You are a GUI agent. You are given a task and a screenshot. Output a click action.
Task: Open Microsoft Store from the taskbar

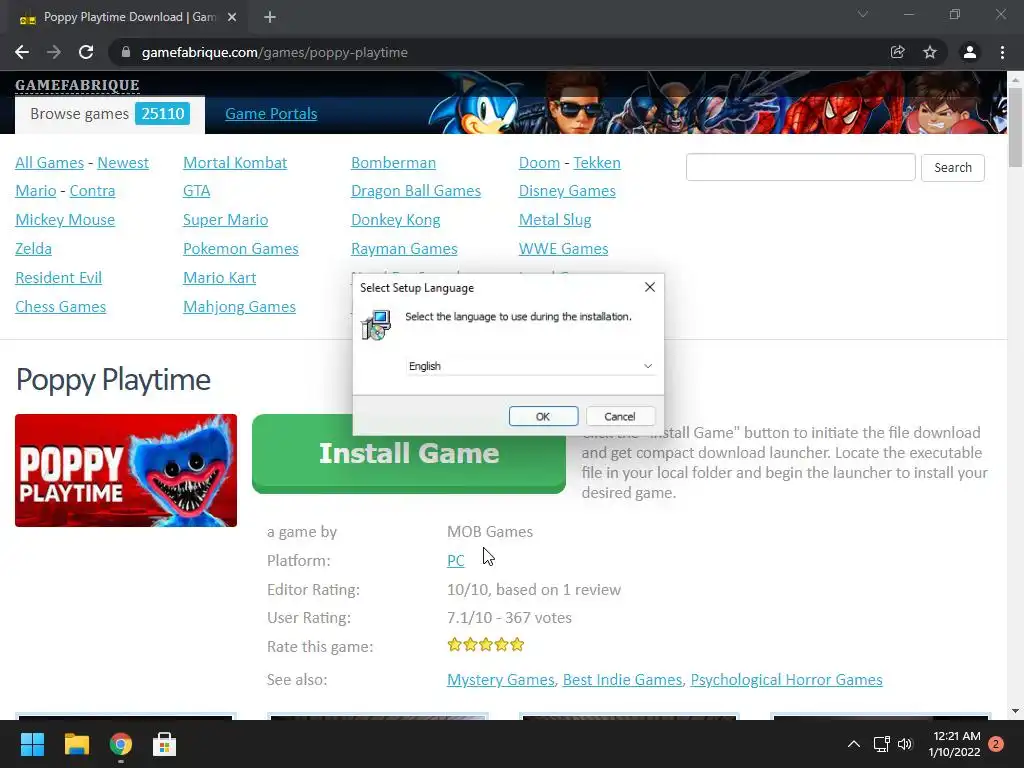tap(165, 744)
